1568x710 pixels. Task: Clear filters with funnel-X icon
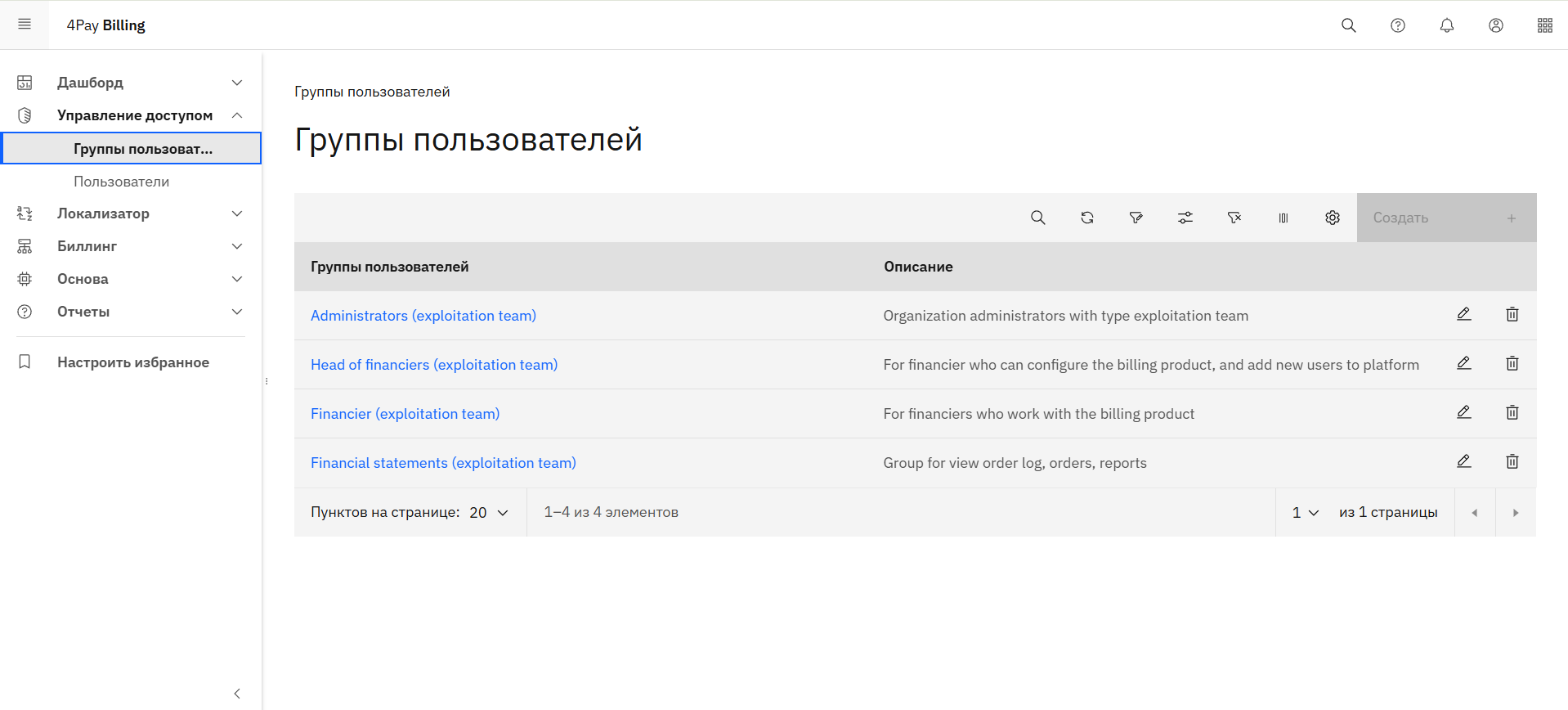point(1234,218)
